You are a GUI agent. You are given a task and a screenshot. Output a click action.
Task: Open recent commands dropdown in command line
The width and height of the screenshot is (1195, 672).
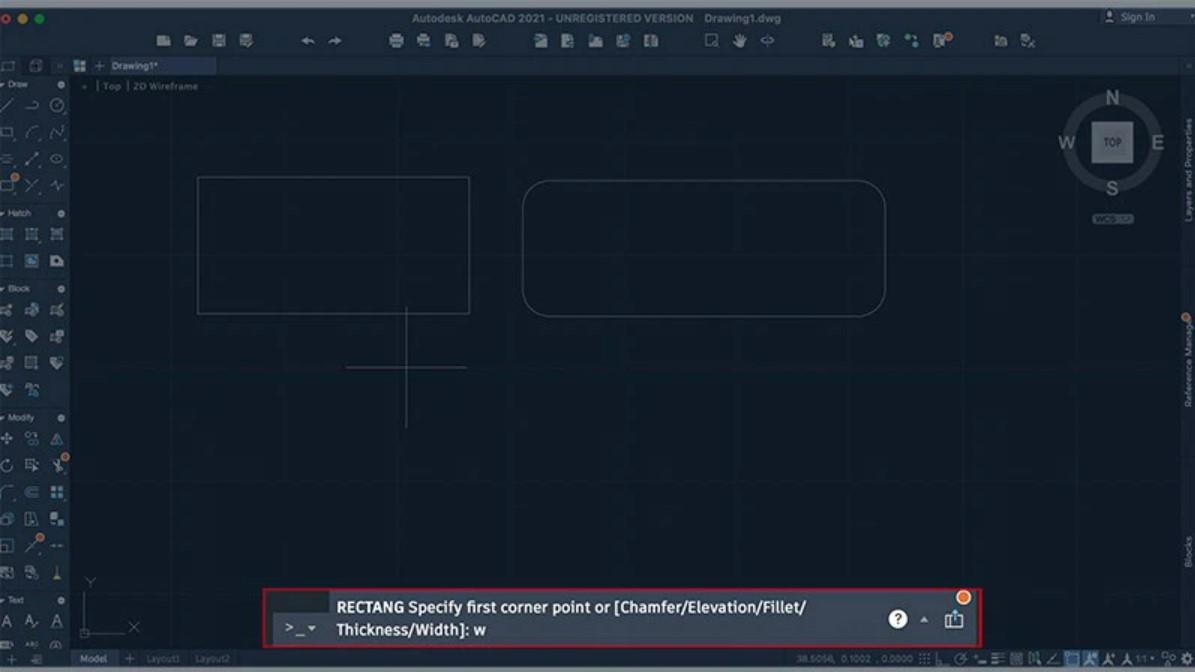pyautogui.click(x=312, y=629)
